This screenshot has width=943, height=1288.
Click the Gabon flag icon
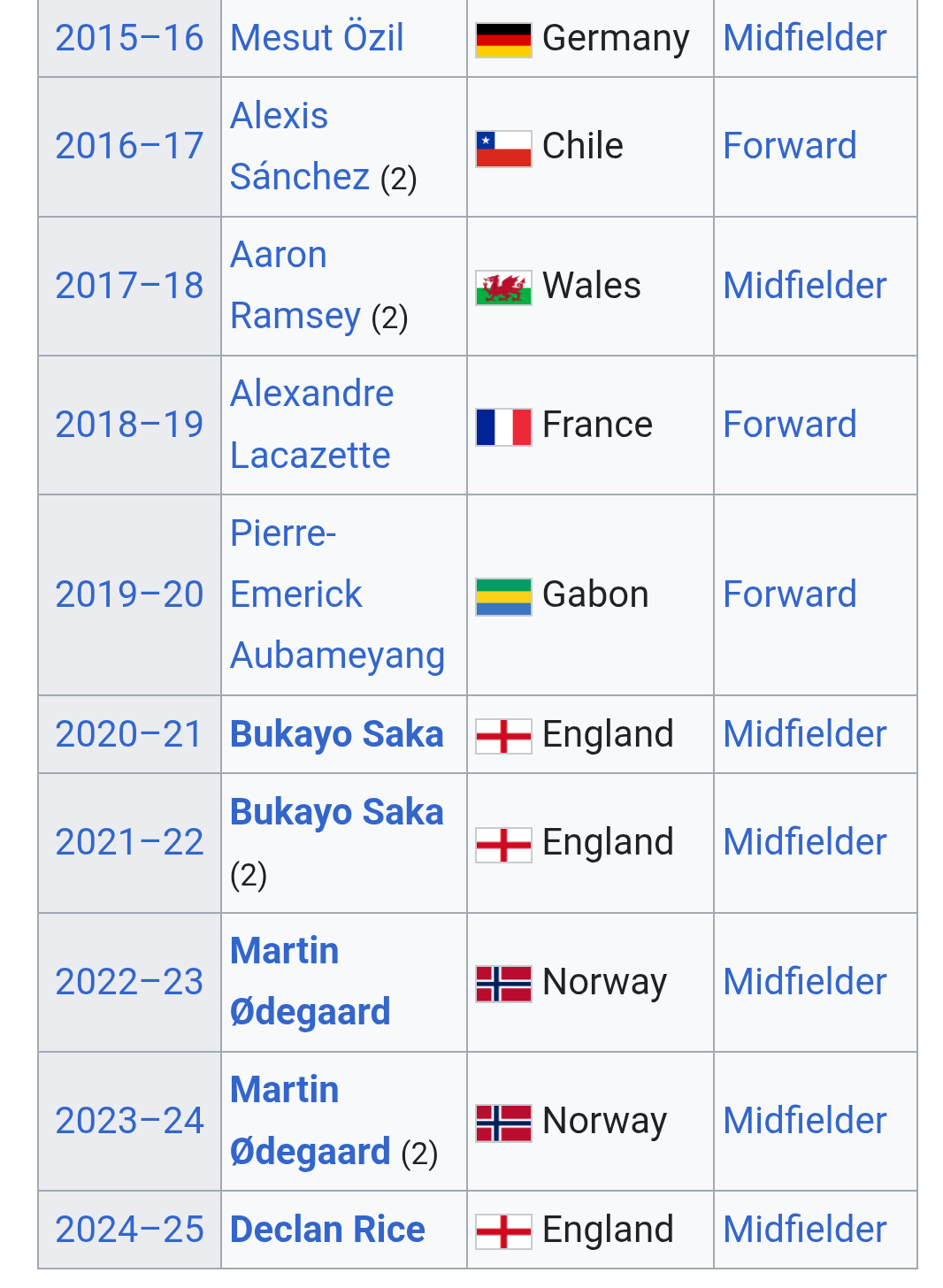(x=503, y=597)
